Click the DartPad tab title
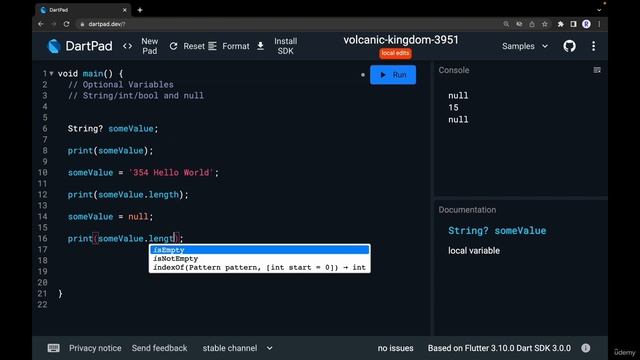The image size is (640, 360). pos(58,10)
